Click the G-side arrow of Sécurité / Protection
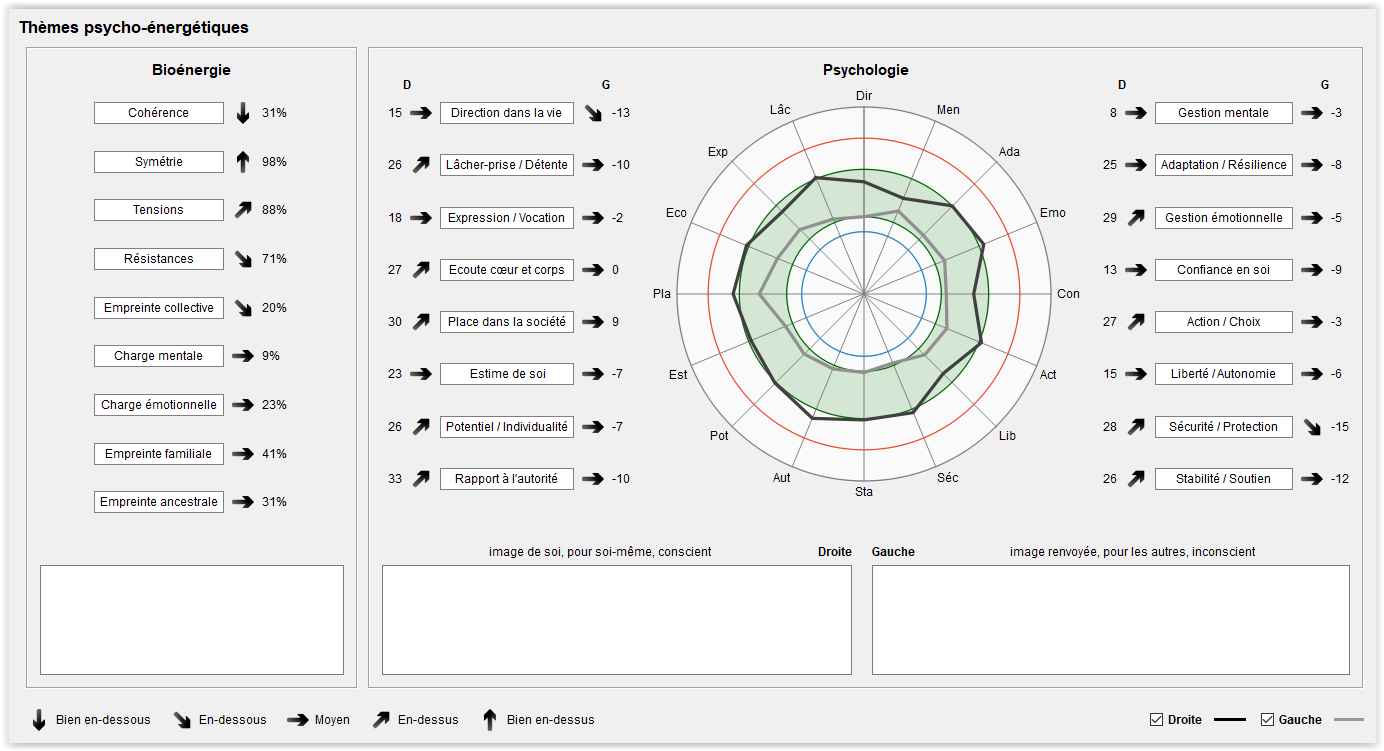 [1312, 427]
